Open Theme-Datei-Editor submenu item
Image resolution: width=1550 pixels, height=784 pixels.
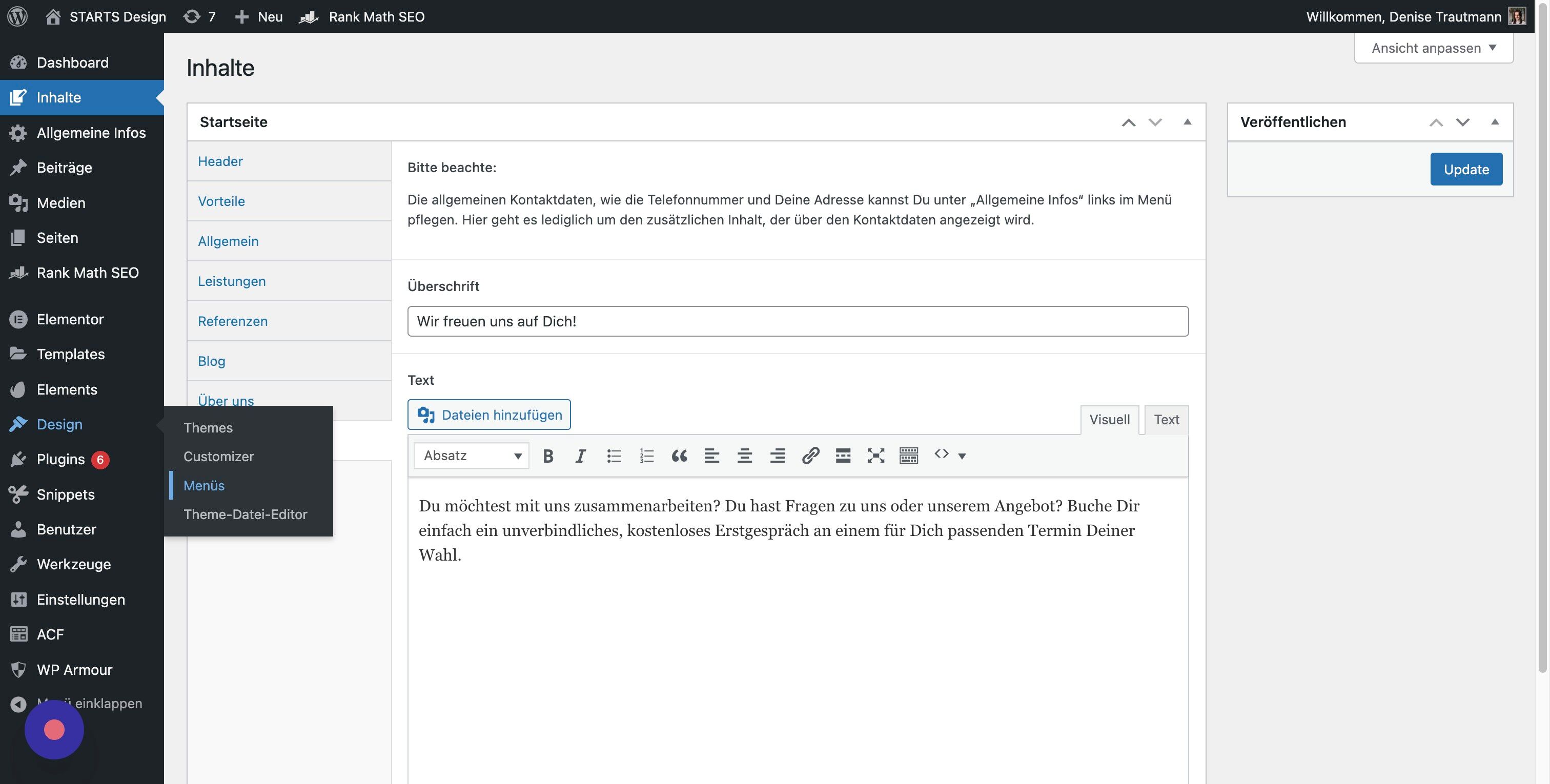(x=248, y=514)
